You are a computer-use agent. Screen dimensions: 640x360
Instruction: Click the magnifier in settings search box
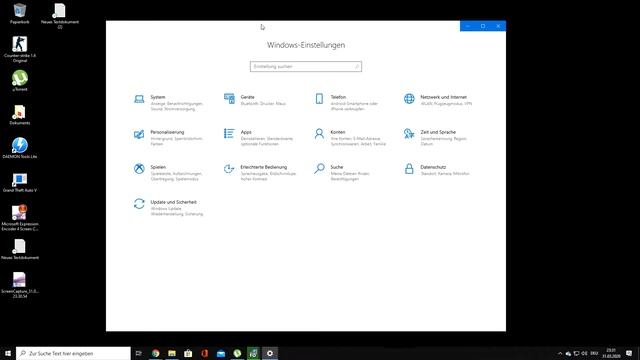click(x=357, y=67)
